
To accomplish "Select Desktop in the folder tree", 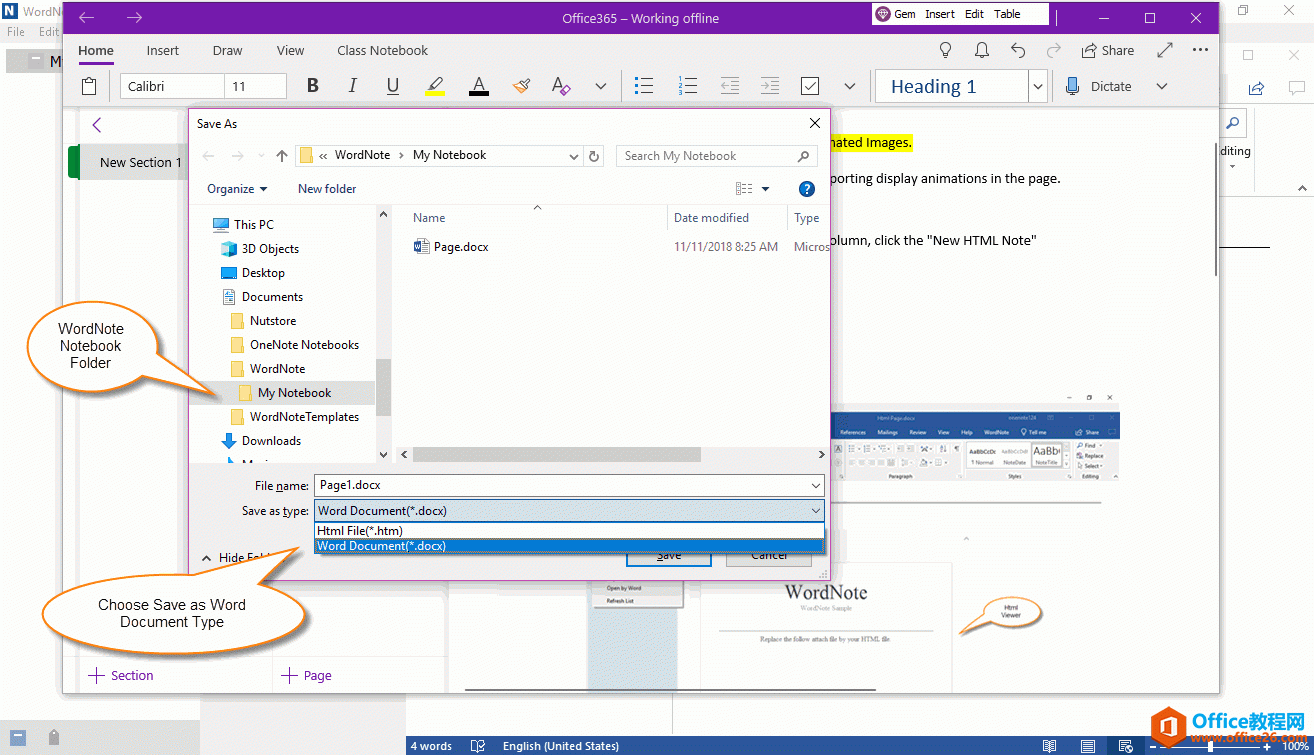I will tap(252, 272).
